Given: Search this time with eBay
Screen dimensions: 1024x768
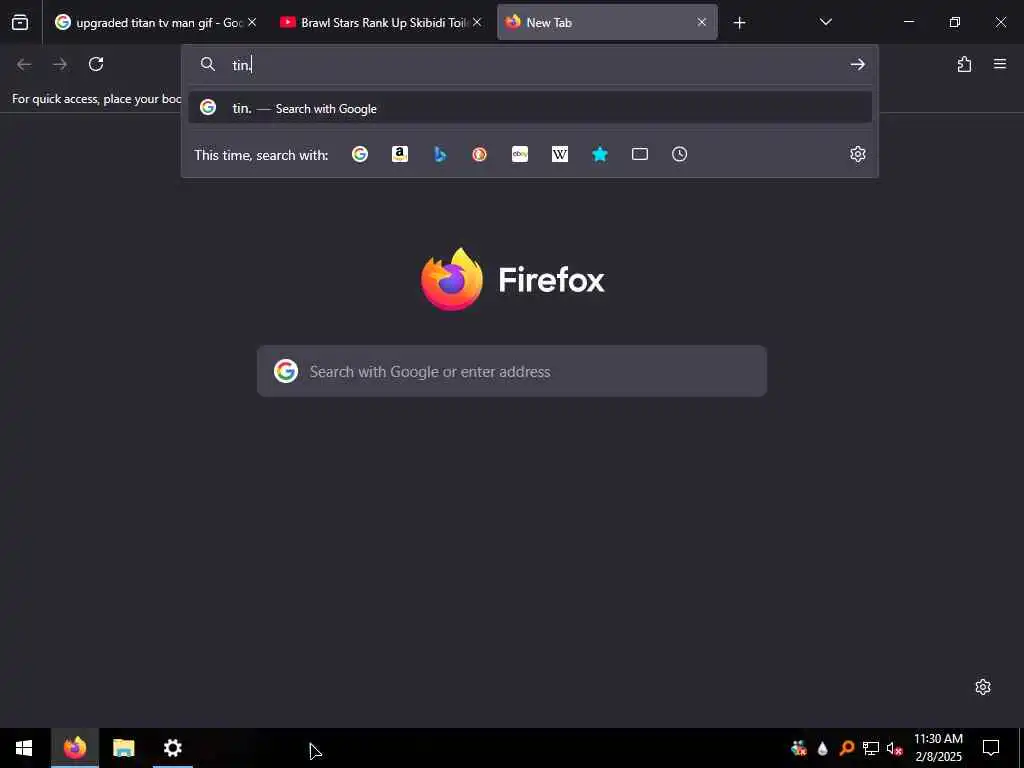Looking at the screenshot, I should click(x=520, y=154).
